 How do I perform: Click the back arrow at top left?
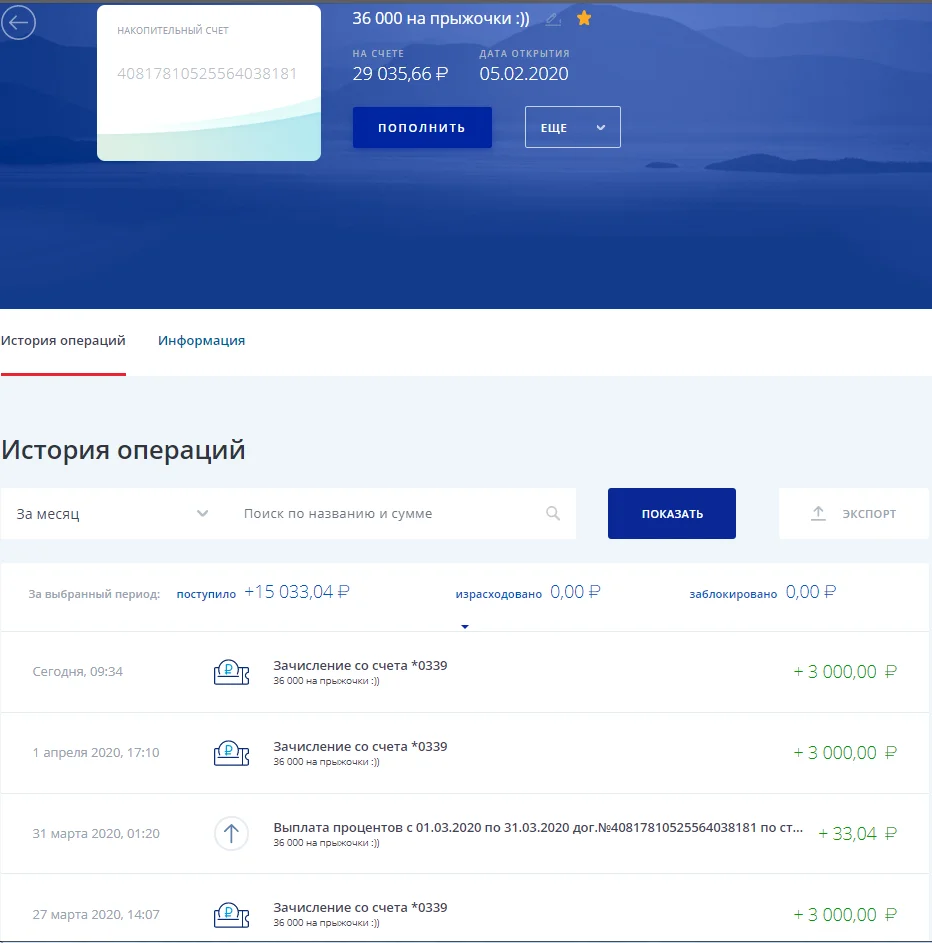point(18,22)
